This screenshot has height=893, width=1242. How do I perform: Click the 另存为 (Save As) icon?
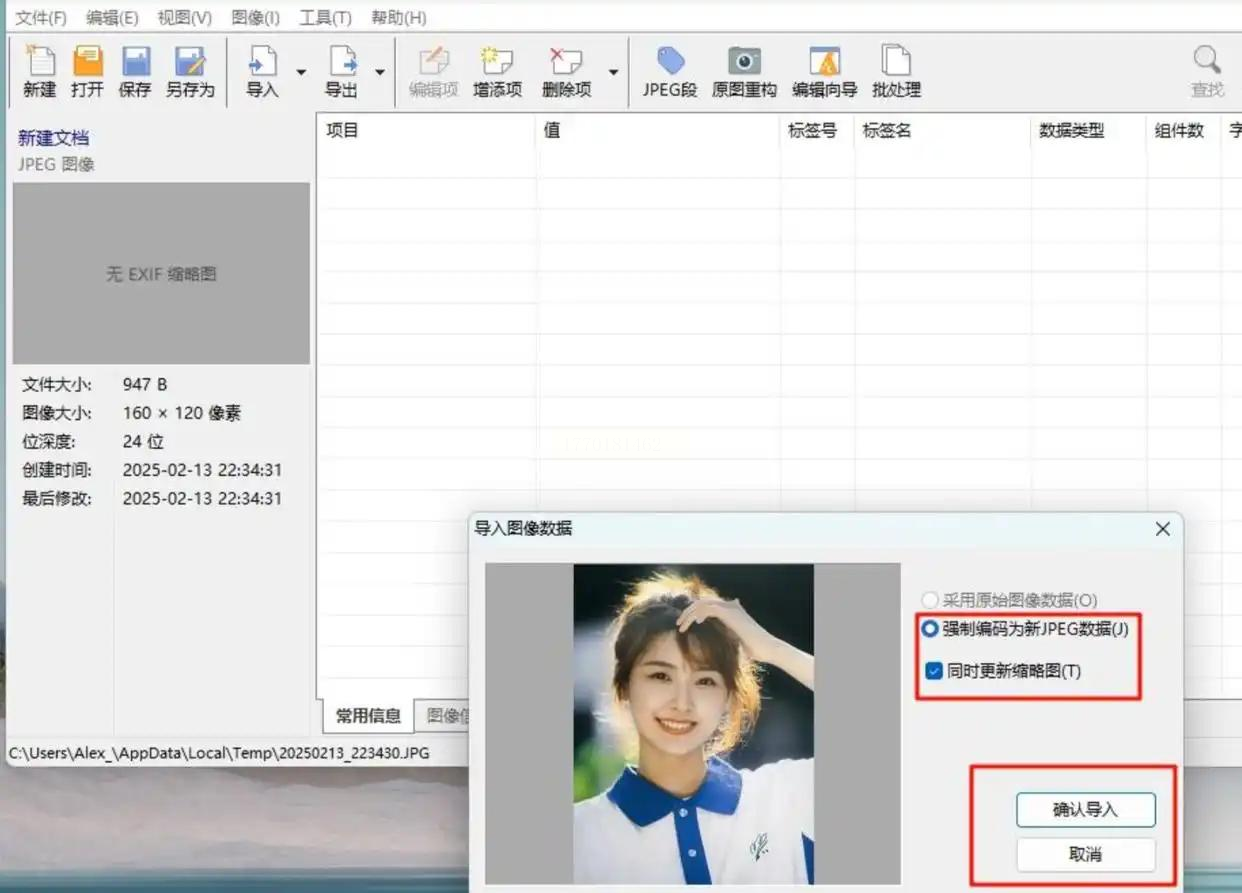point(190,62)
